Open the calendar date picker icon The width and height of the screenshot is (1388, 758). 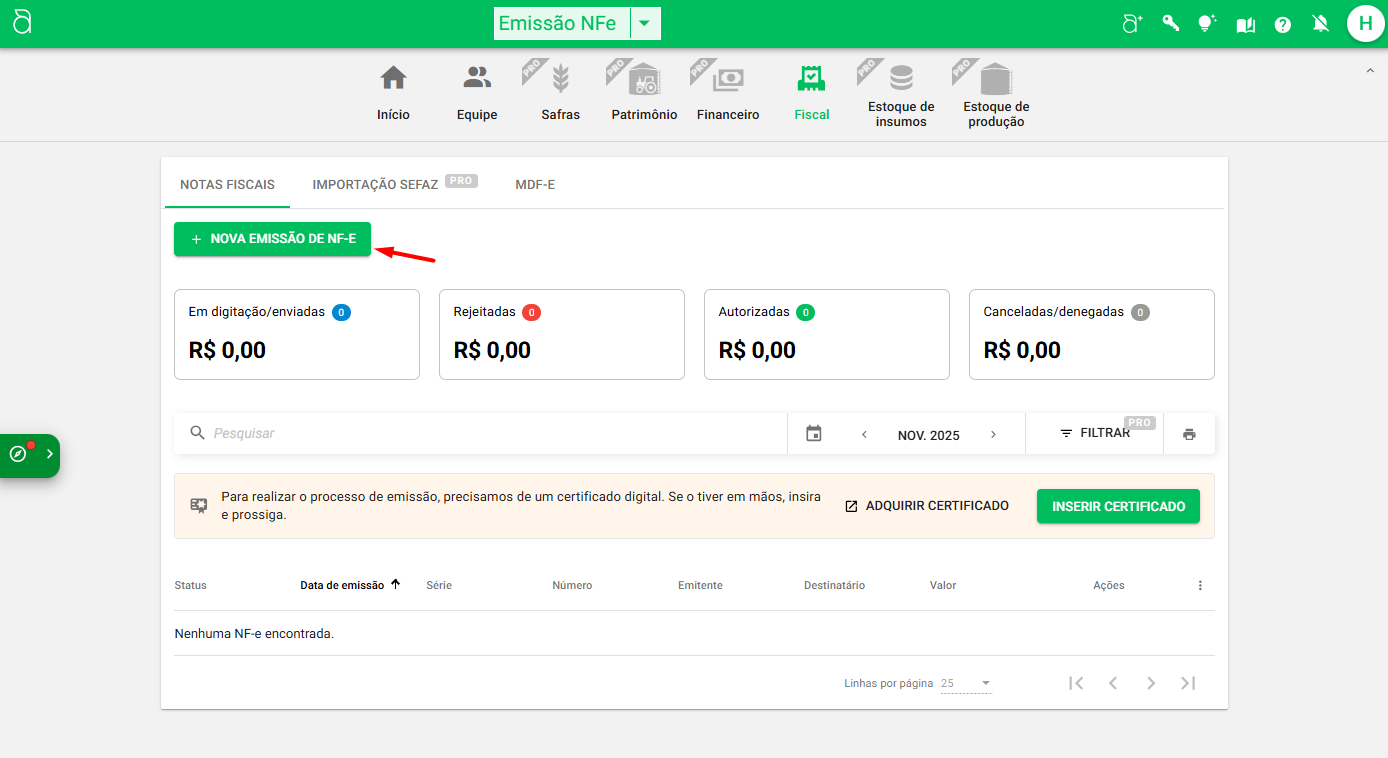pos(814,434)
